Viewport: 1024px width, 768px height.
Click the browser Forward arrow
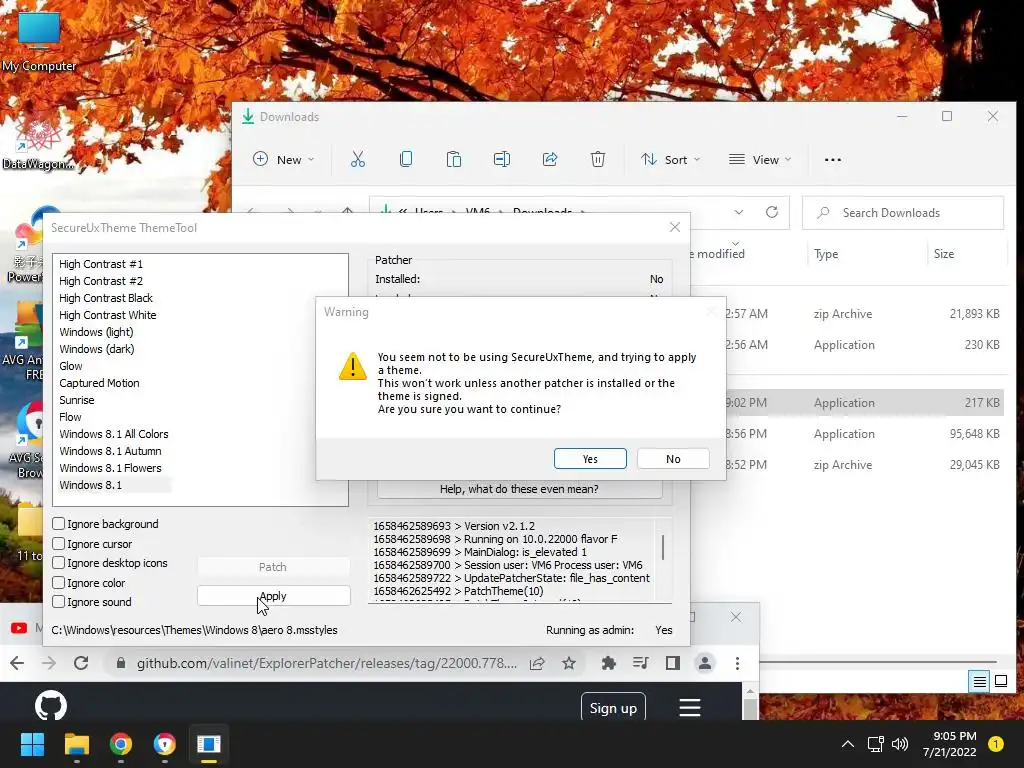tap(49, 664)
